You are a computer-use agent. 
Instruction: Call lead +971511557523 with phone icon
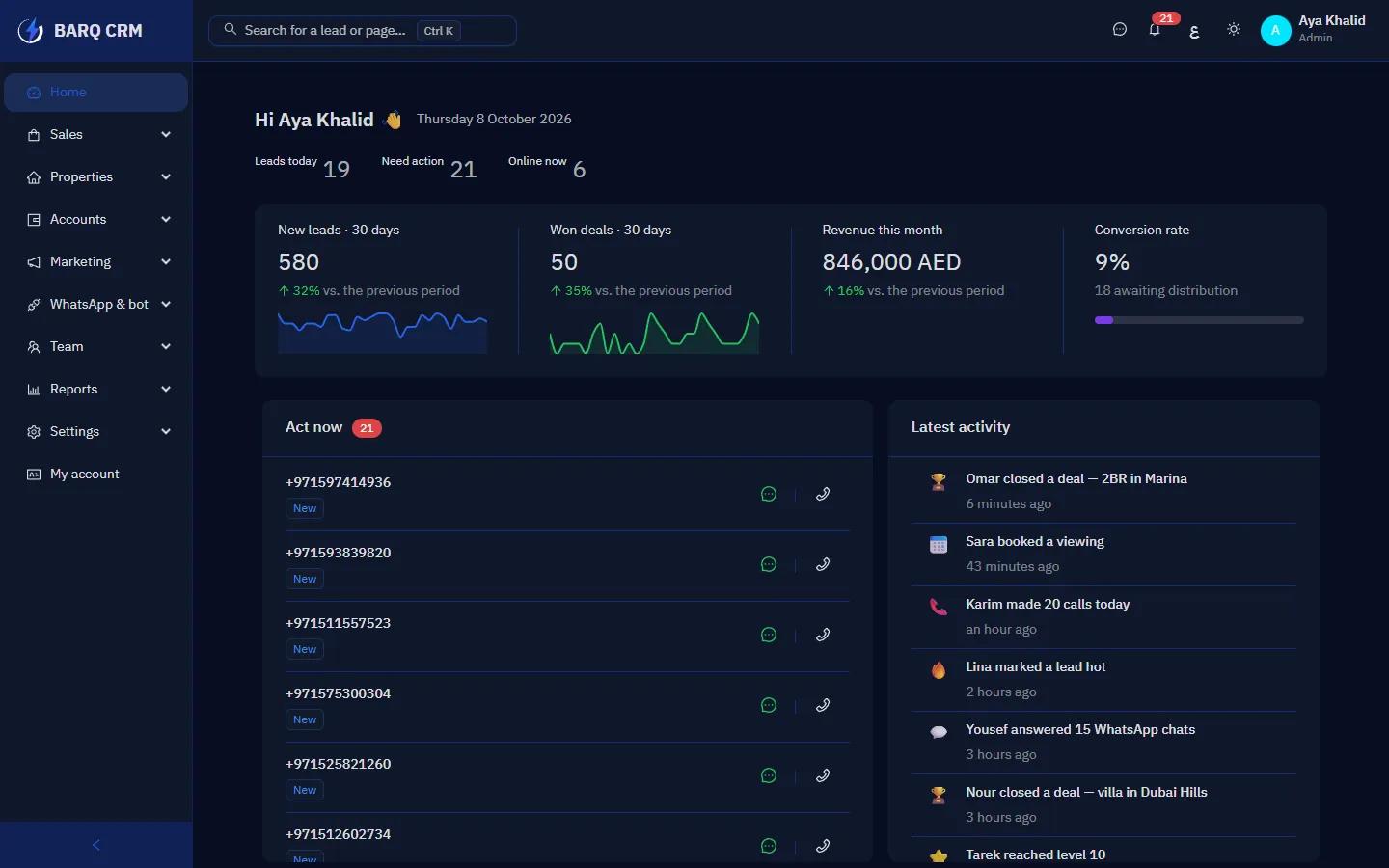coord(823,635)
